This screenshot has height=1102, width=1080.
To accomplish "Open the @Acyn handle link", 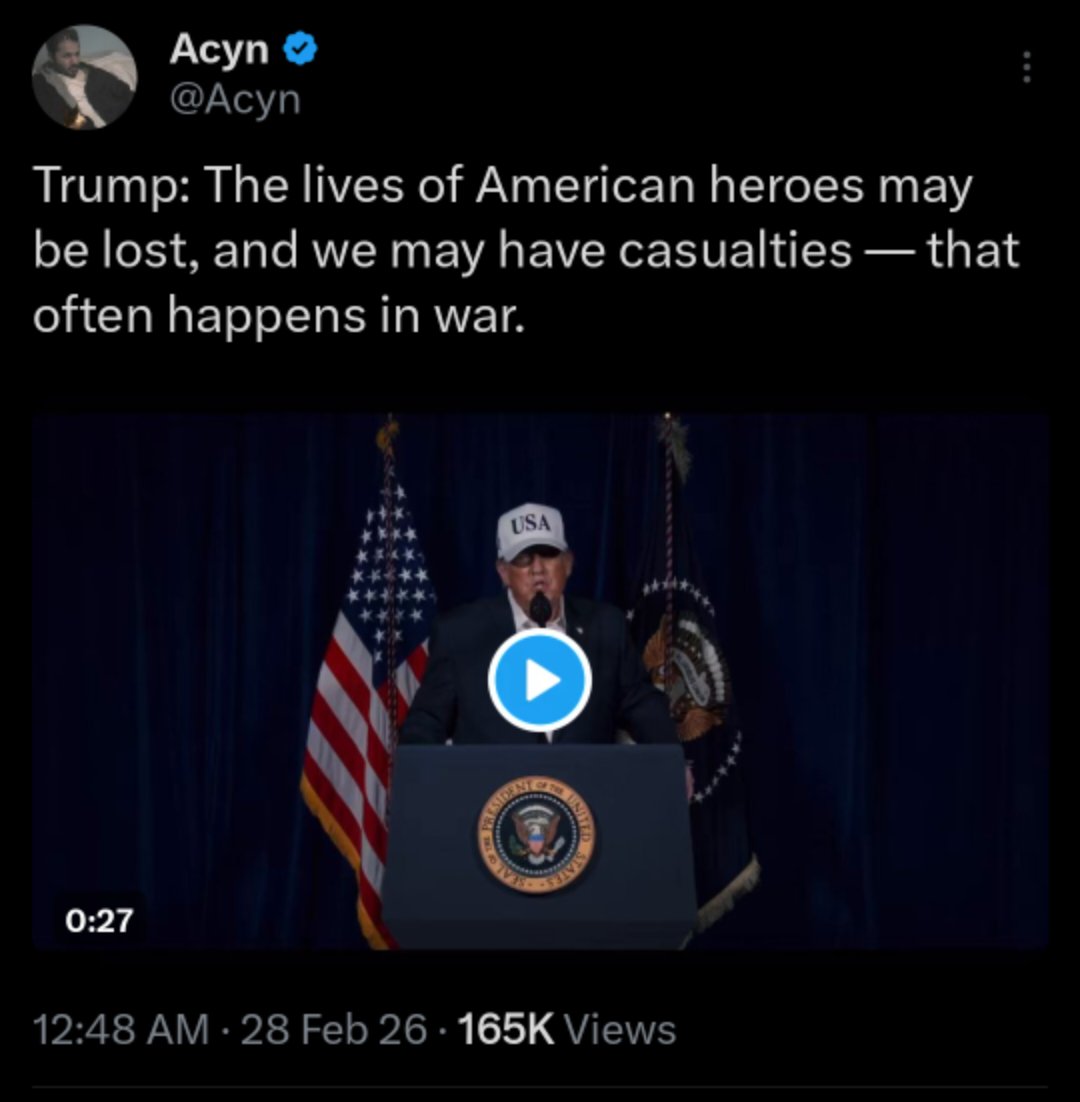I will click(x=235, y=100).
